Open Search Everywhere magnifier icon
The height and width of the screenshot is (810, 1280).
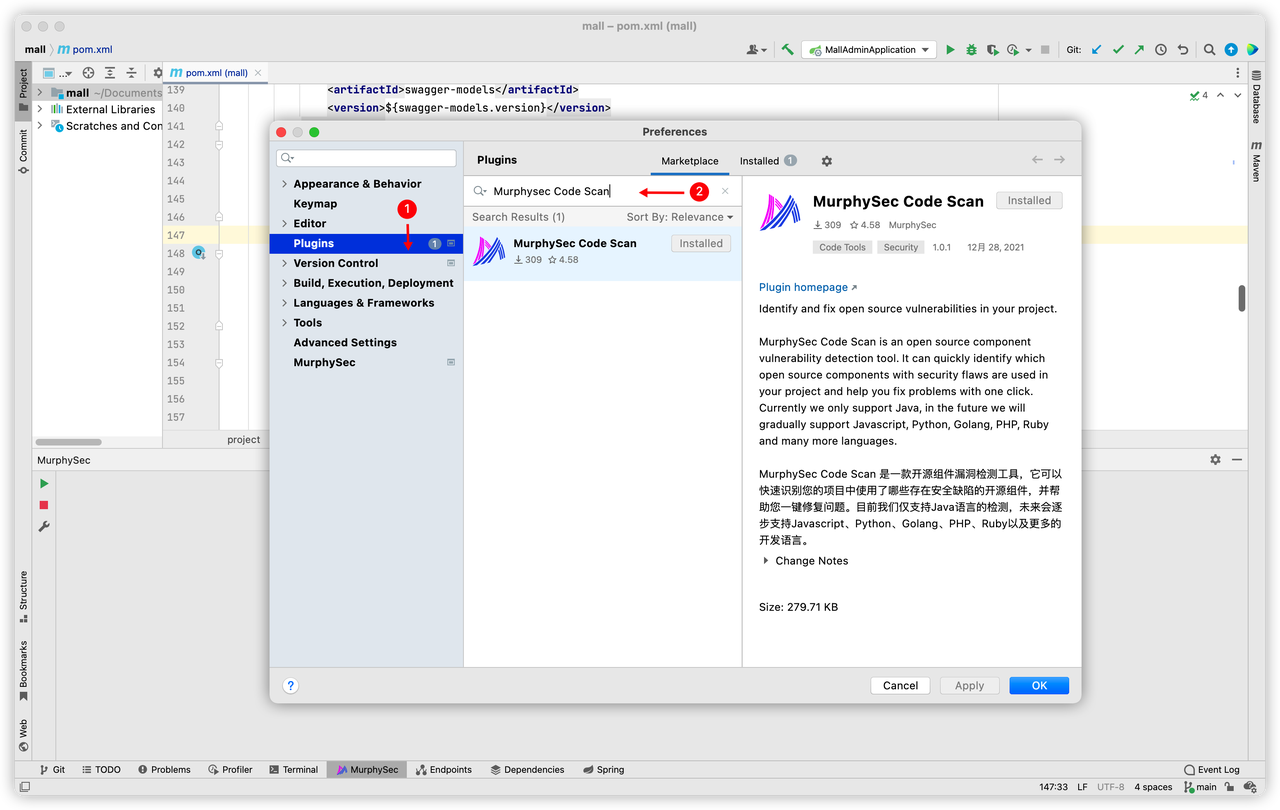pyautogui.click(x=1209, y=49)
